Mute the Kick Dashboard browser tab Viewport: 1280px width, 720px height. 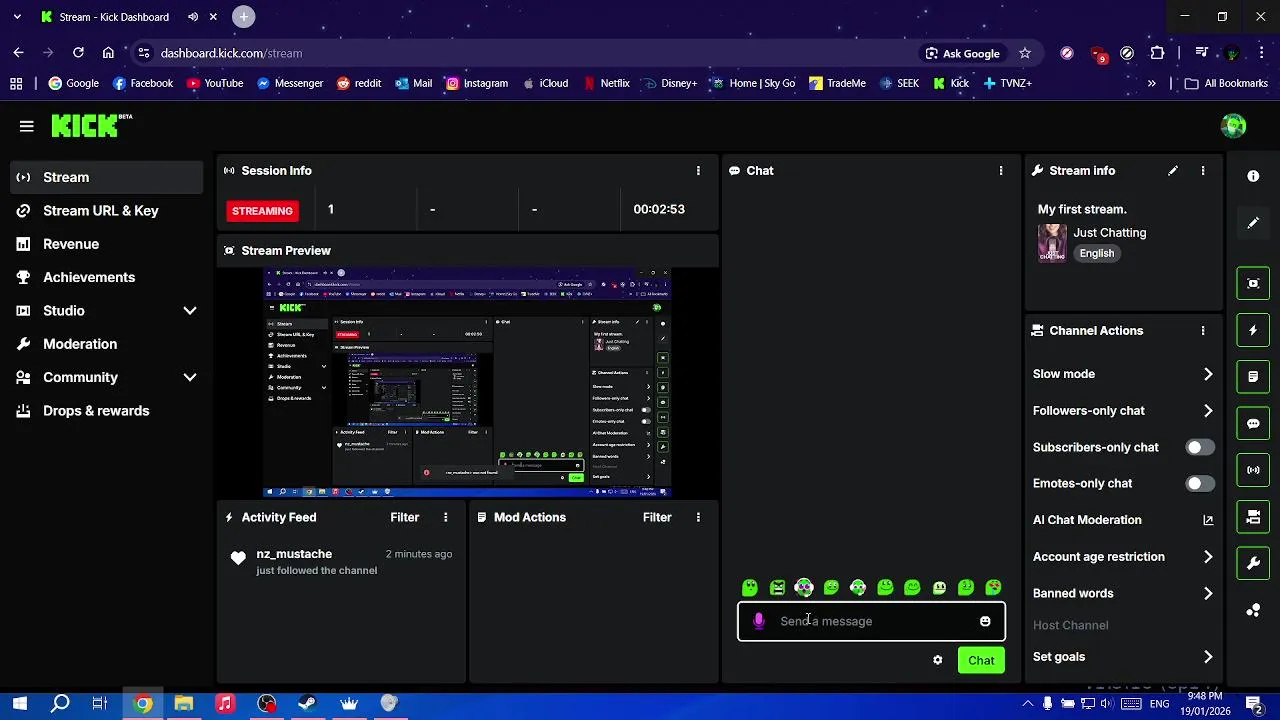point(193,17)
